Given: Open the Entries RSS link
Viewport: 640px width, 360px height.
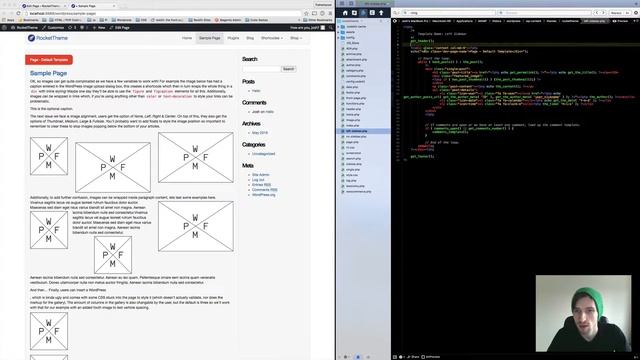Looking at the screenshot, I should pyautogui.click(x=261, y=185).
